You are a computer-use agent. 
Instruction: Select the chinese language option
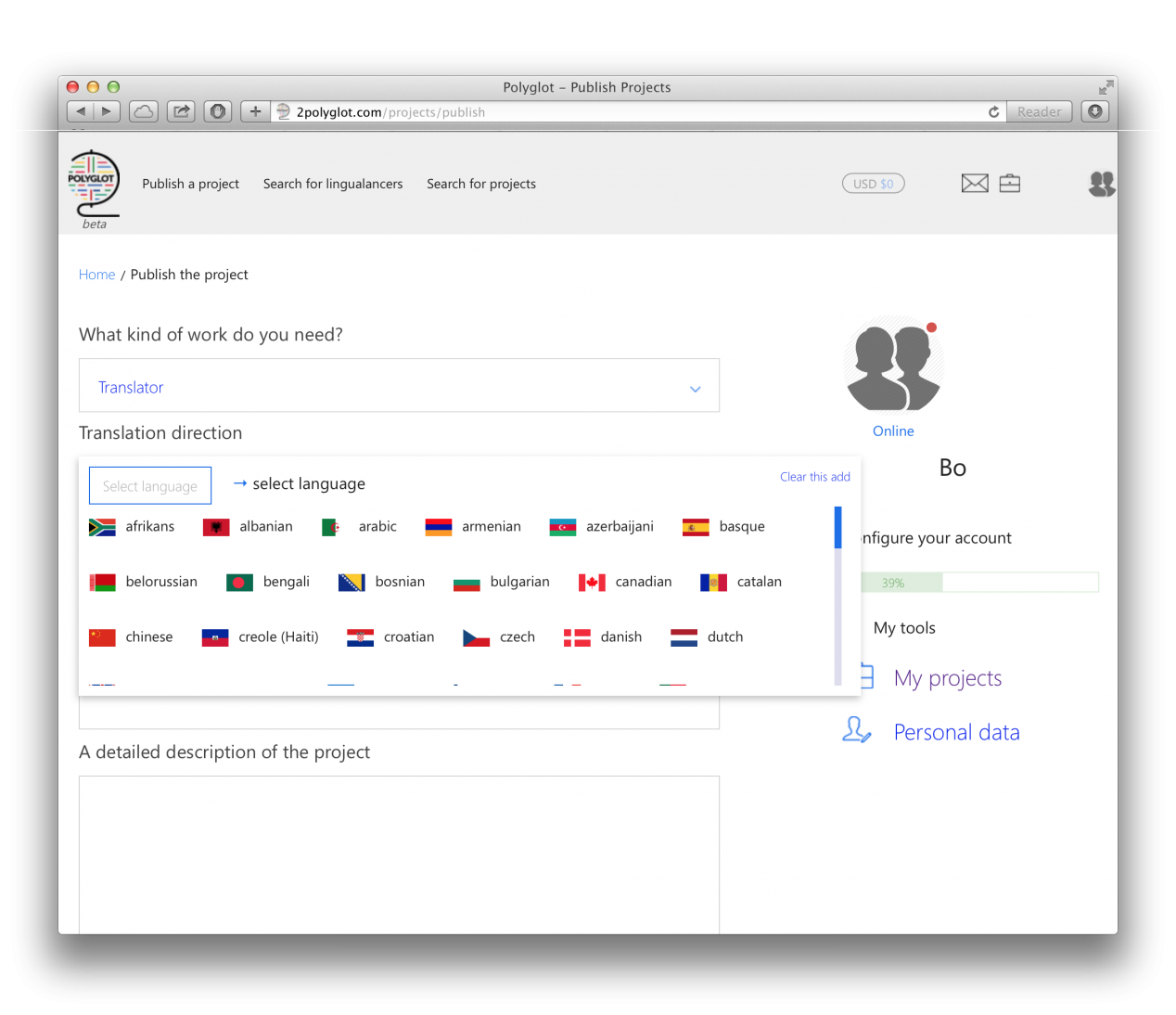pos(148,636)
